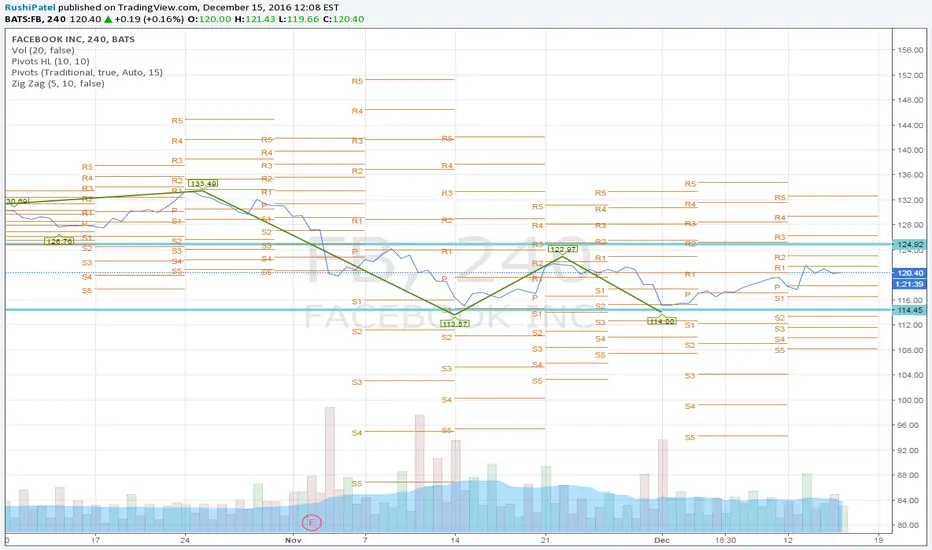Click the L:119.66 low value

tap(299, 19)
